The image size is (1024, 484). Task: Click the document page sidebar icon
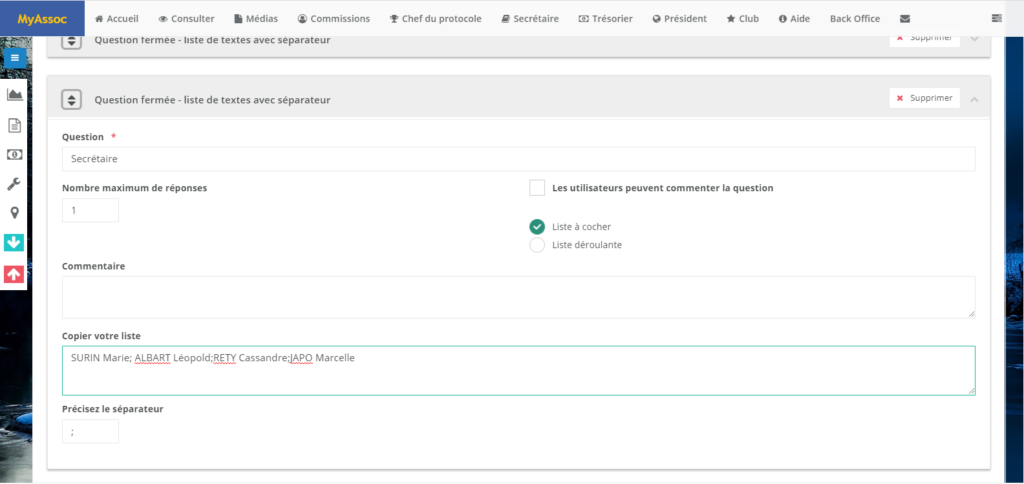14,125
